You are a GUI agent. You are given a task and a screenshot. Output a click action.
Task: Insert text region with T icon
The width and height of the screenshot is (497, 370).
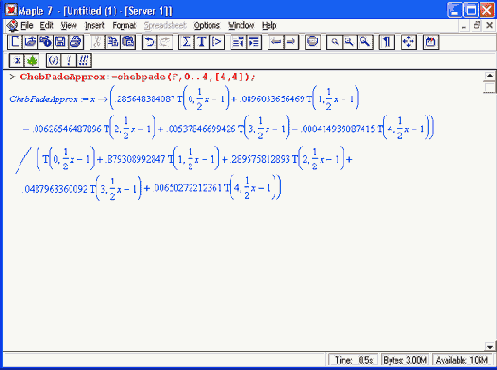(x=201, y=42)
